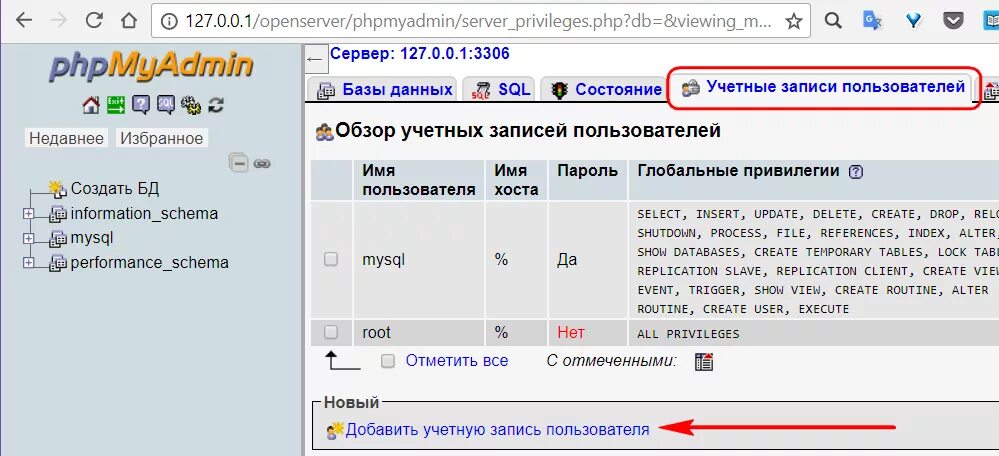The height and width of the screenshot is (456, 999).
Task: Click the phpMyAdmin home icon
Action: click(91, 105)
